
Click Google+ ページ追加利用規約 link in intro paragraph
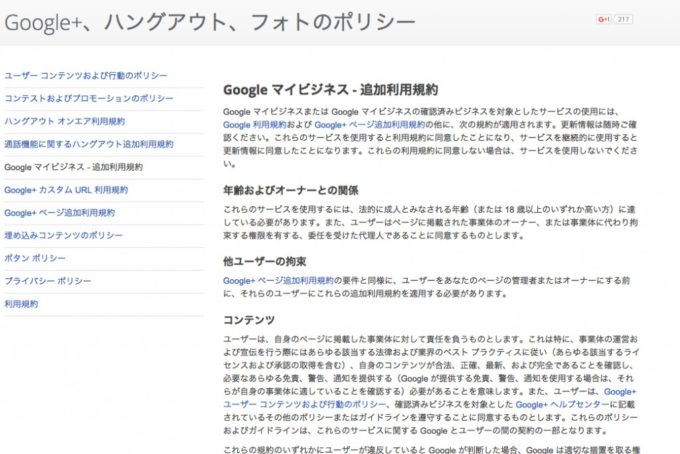click(x=369, y=125)
